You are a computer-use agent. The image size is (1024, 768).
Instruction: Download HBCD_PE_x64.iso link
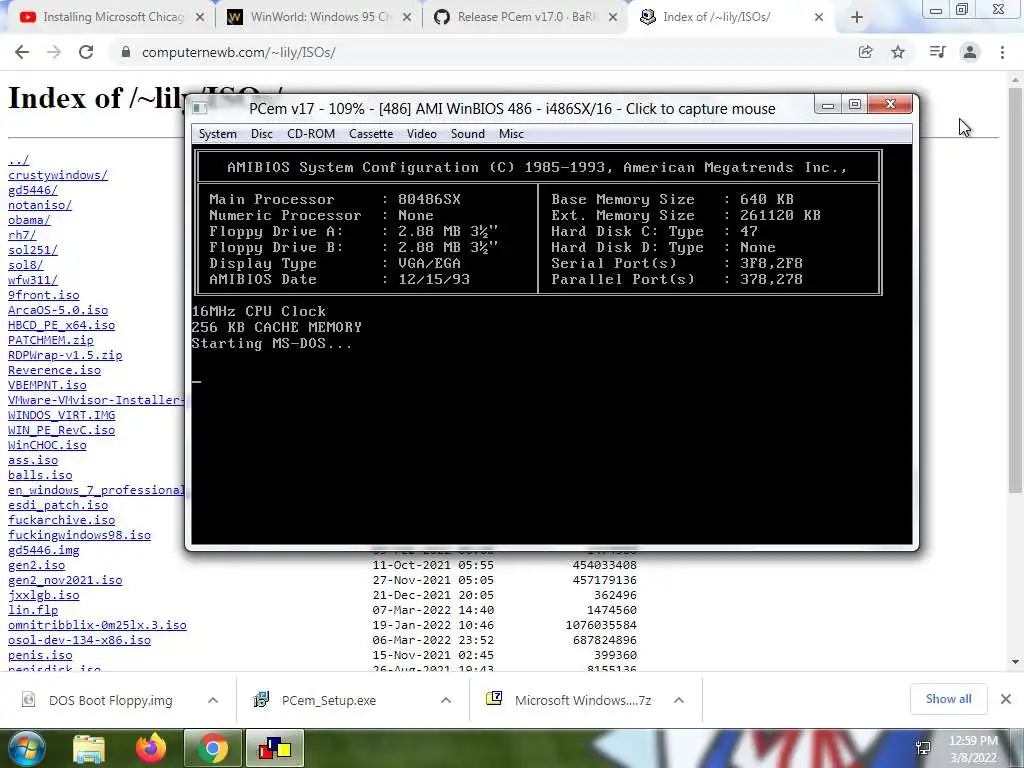[61, 325]
